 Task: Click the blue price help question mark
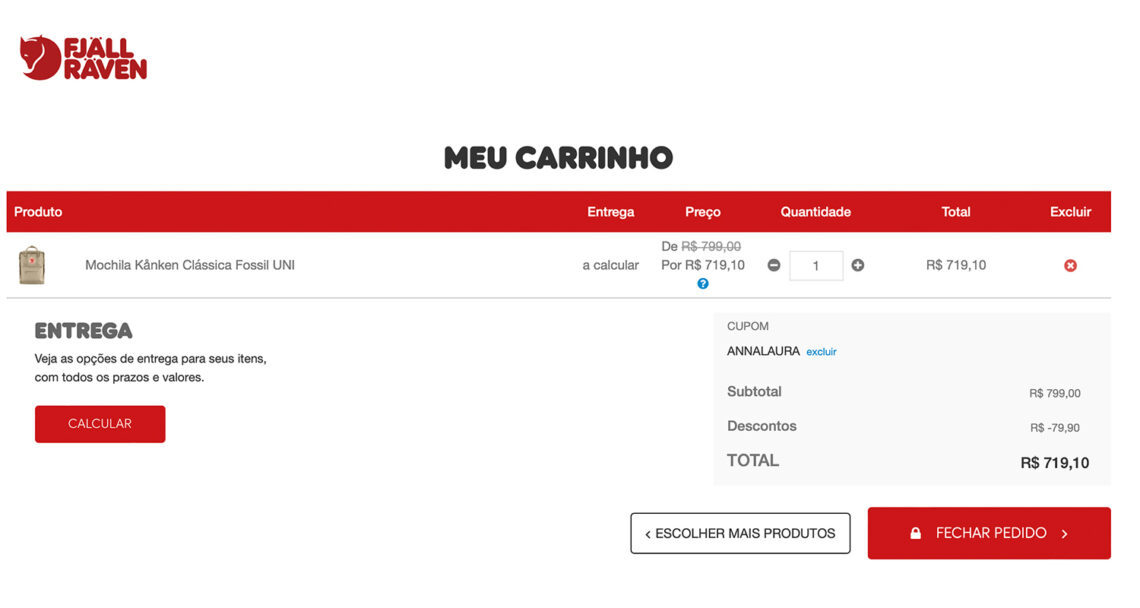(x=703, y=284)
